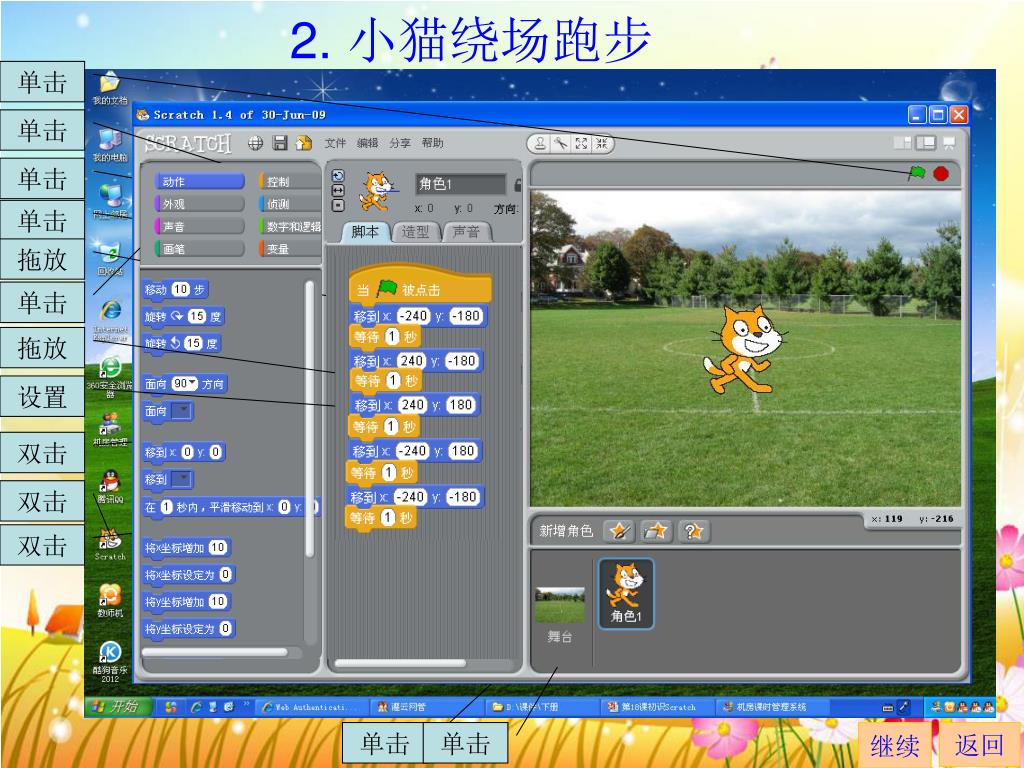This screenshot has height=768, width=1024.
Task: Click the 将y坐标设定为 0 block
Action: pyautogui.click(x=189, y=629)
